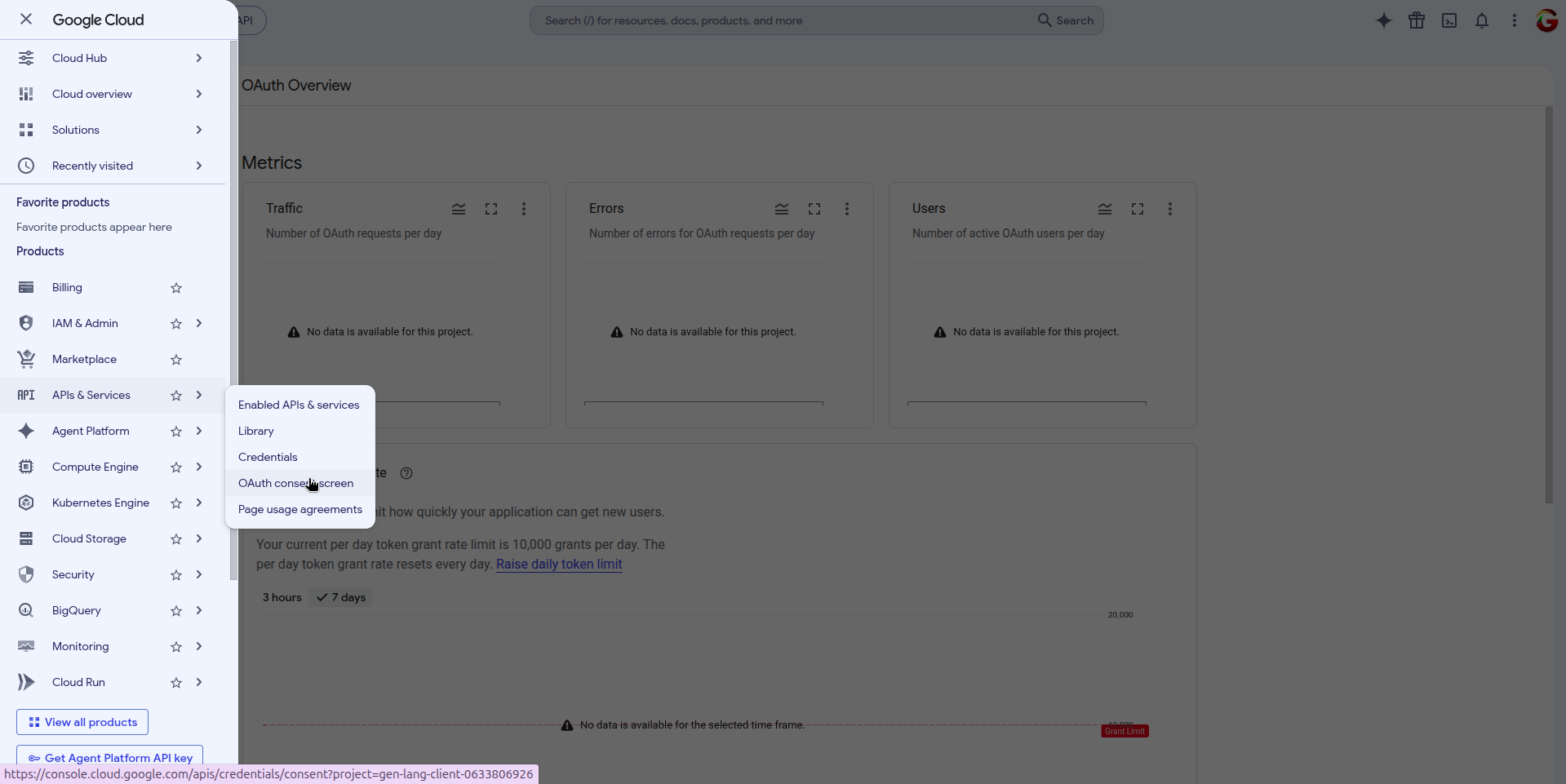1566x784 pixels.
Task: Activate Cloud Shell terminal icon
Action: tap(1449, 20)
